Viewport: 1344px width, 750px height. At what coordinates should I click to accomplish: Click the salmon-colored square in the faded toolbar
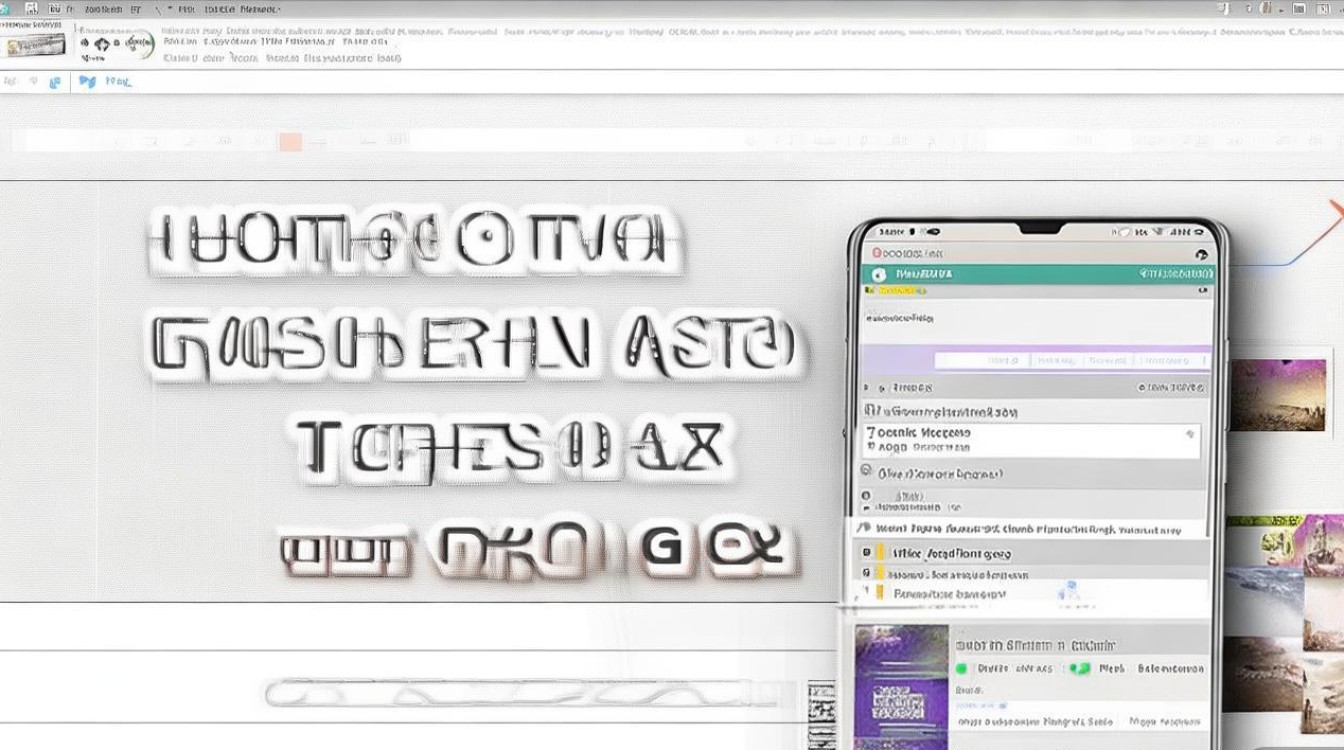point(290,142)
